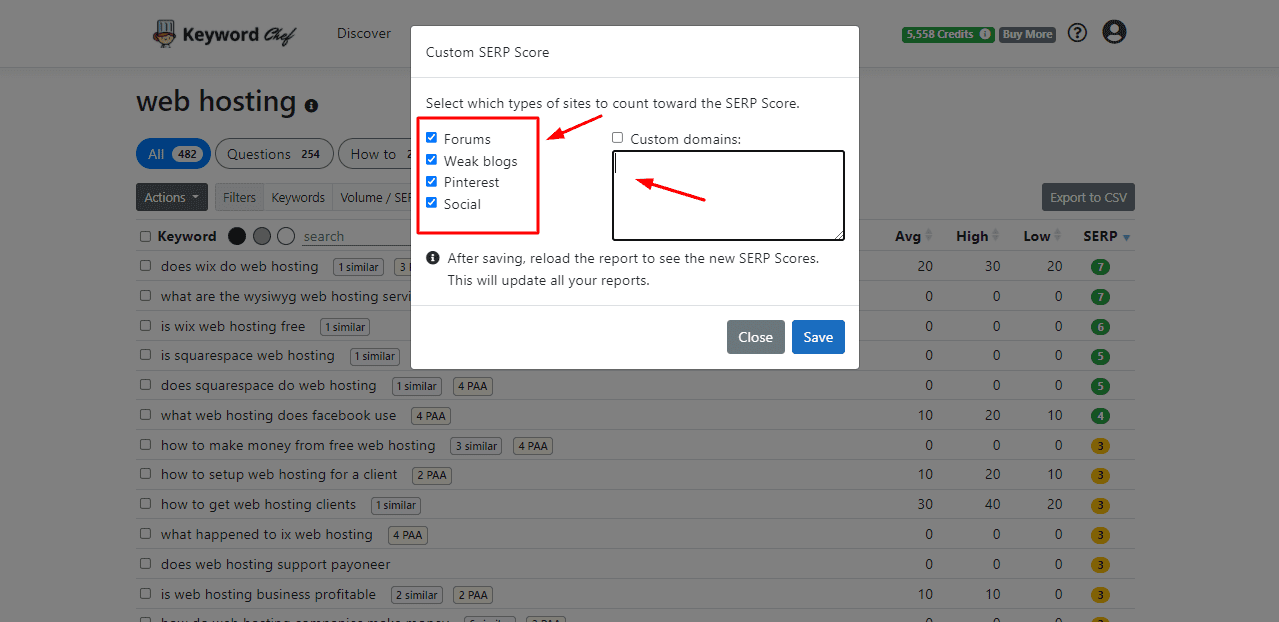Open the Discover menu item
This screenshot has height=622, width=1279.
pyautogui.click(x=364, y=33)
